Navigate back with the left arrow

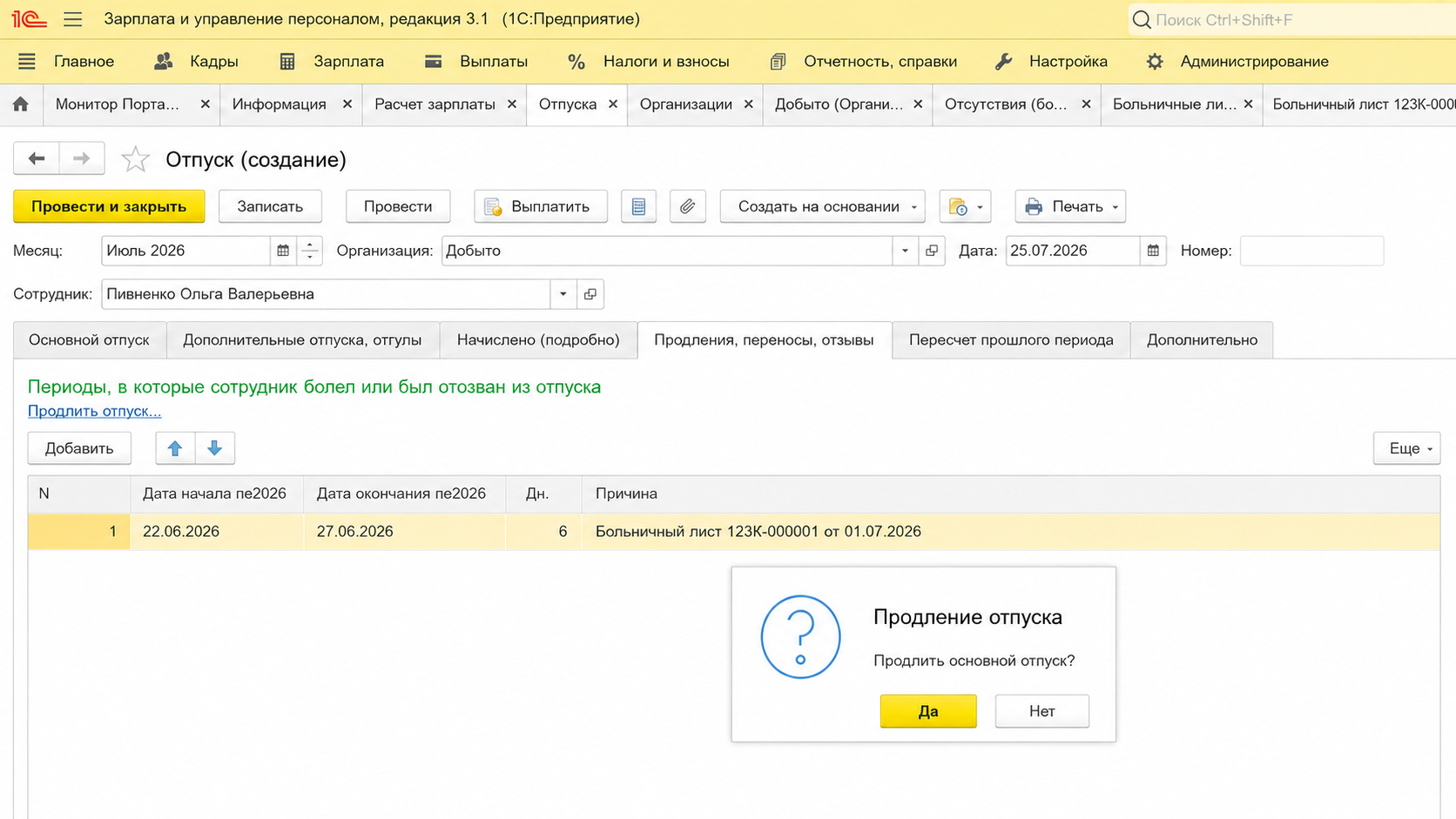click(37, 158)
